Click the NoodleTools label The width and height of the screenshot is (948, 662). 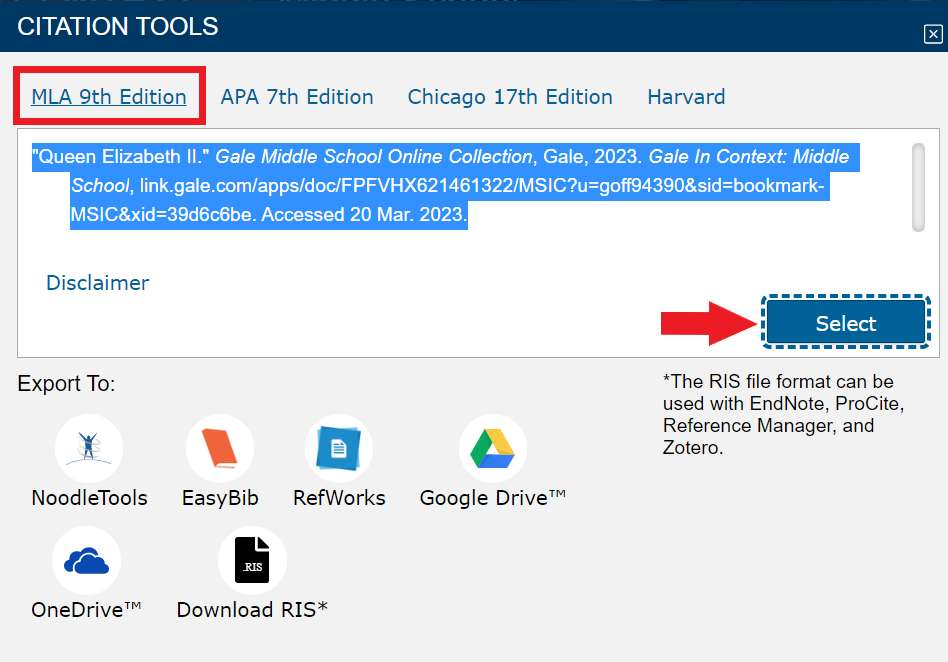point(89,498)
